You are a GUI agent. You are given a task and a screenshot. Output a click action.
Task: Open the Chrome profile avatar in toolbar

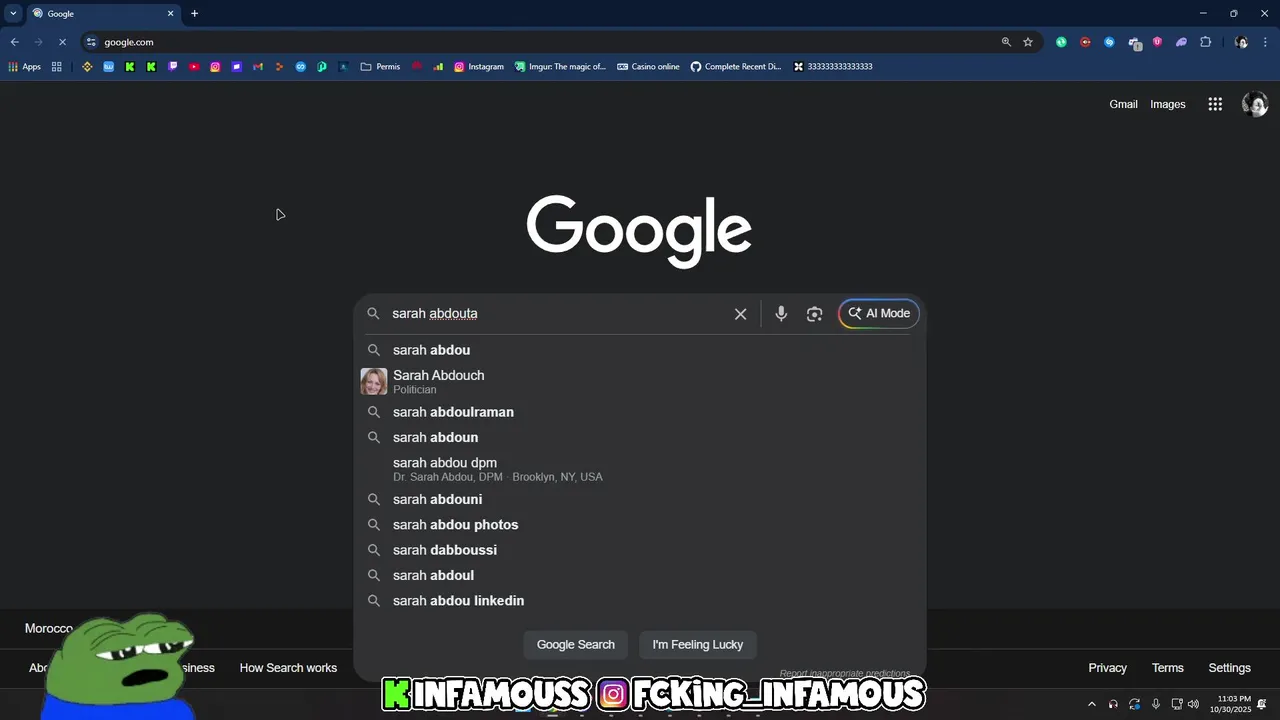point(1241,42)
